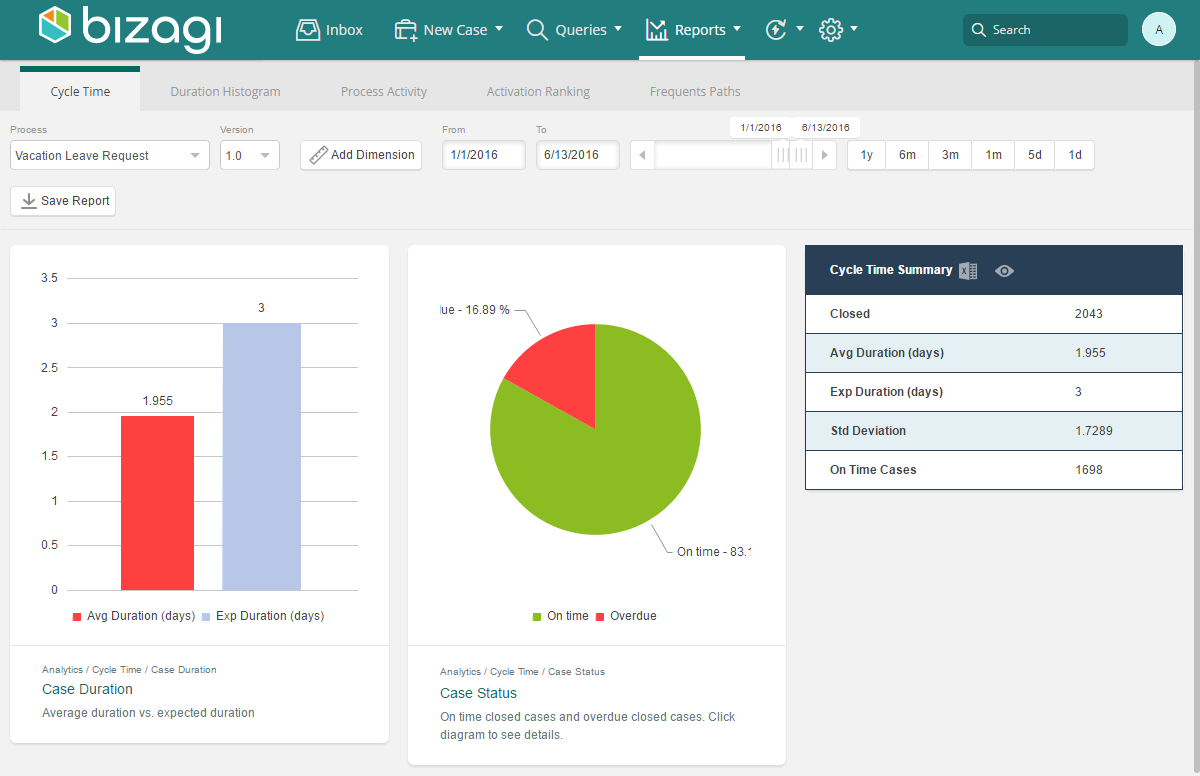The image size is (1200, 776).
Task: Click the start handle of the date range slider
Action: pyautogui.click(x=781, y=155)
